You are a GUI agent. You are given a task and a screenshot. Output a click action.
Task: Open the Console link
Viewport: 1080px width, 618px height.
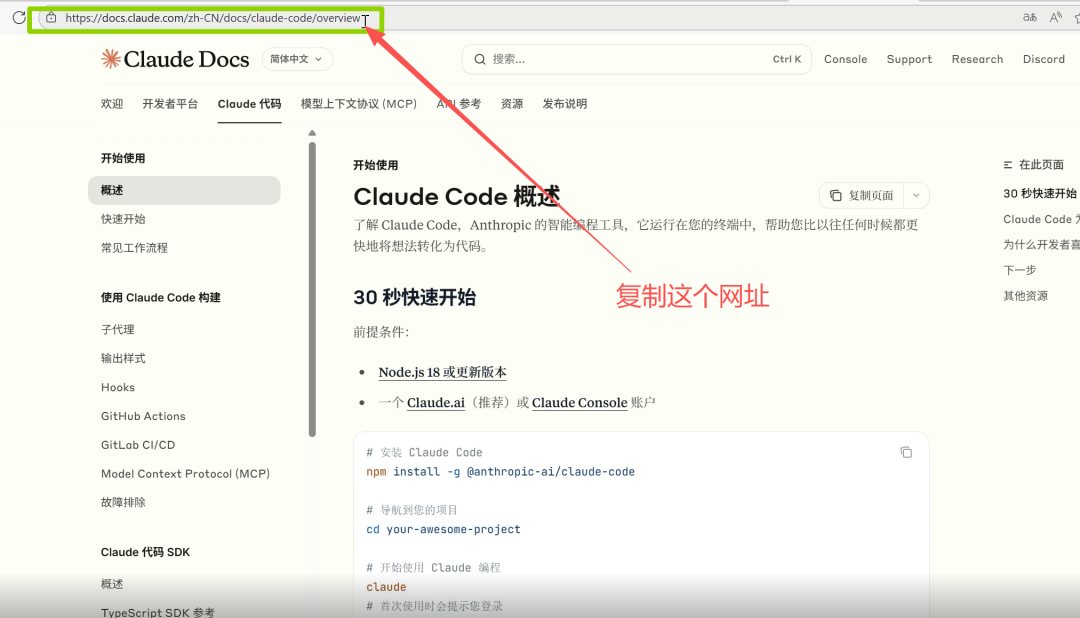click(845, 59)
